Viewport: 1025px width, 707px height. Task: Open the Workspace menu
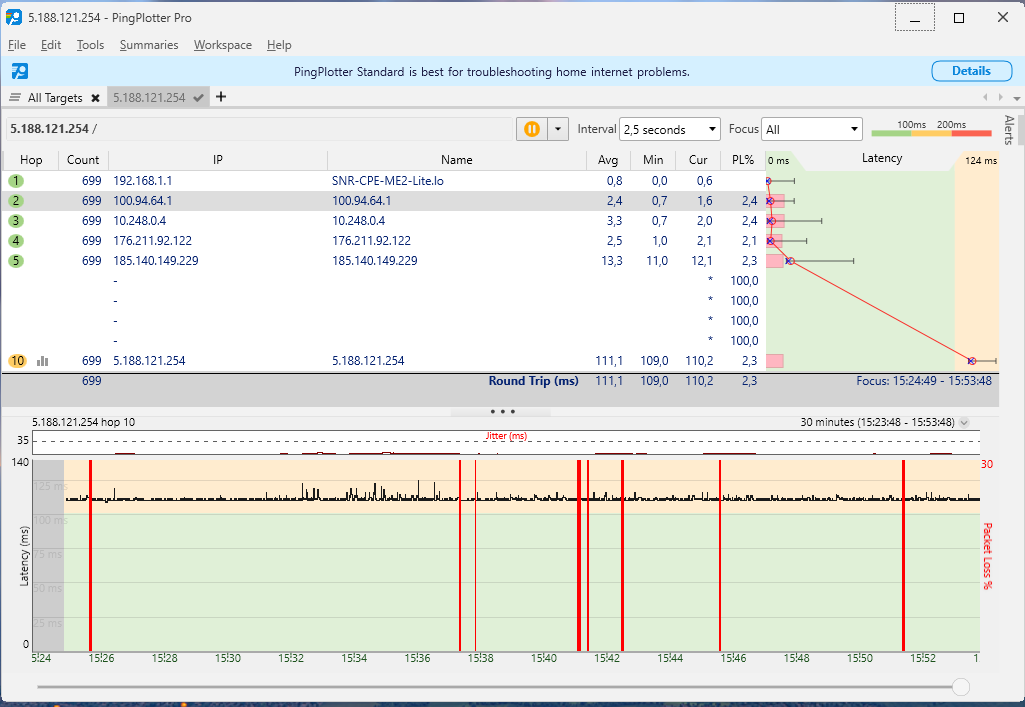coord(222,45)
